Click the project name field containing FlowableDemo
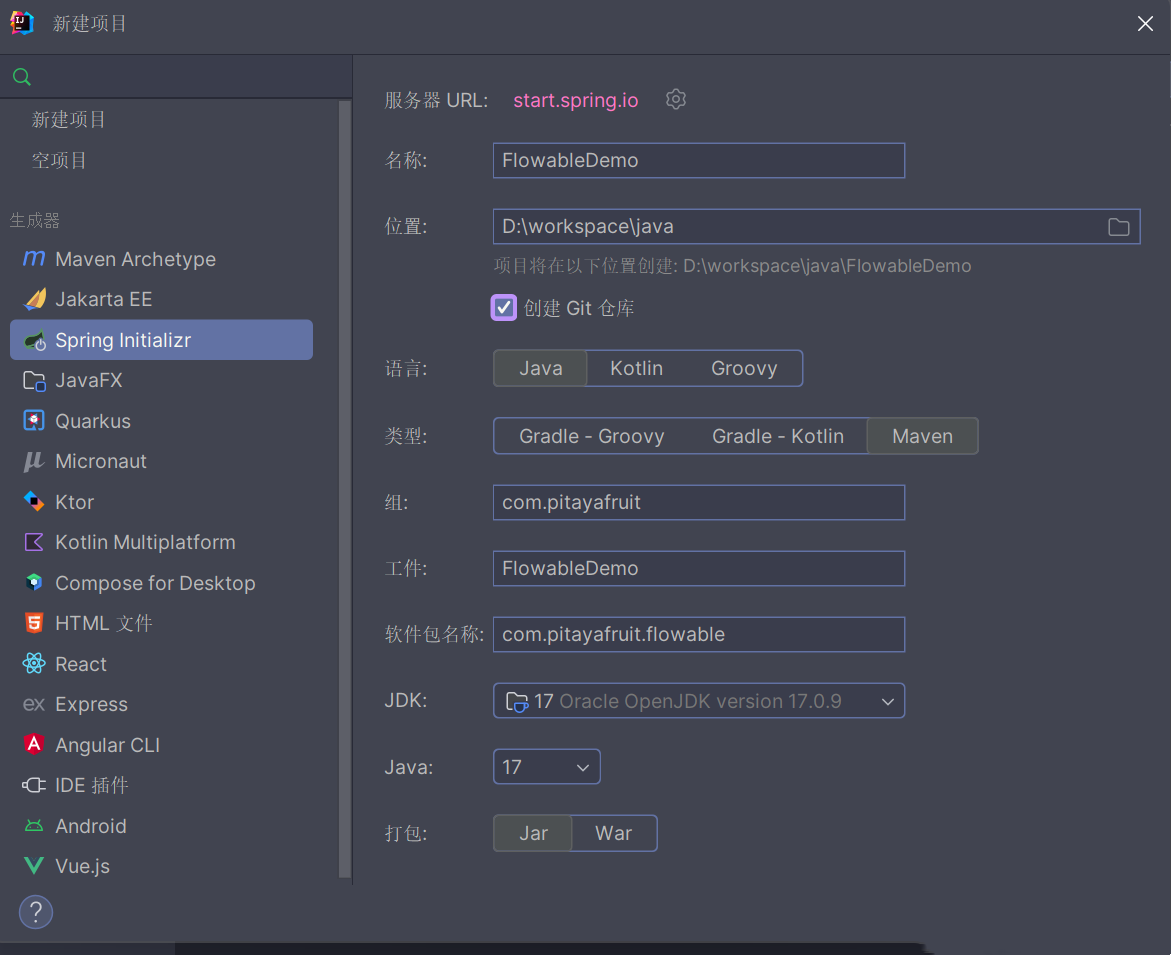The width and height of the screenshot is (1171, 955). pos(698,160)
